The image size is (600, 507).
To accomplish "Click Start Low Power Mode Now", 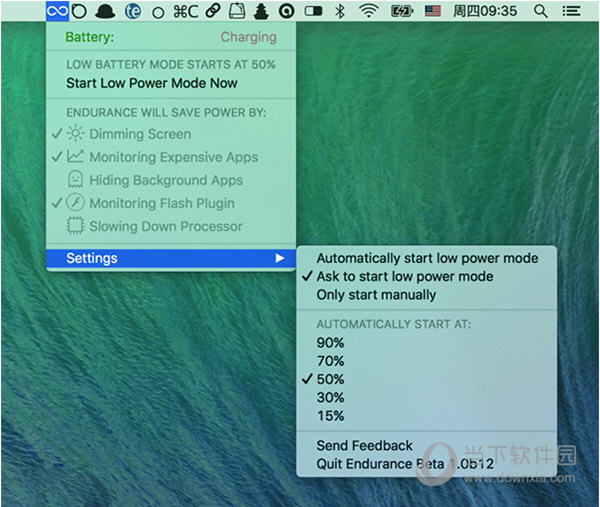I will coord(151,83).
